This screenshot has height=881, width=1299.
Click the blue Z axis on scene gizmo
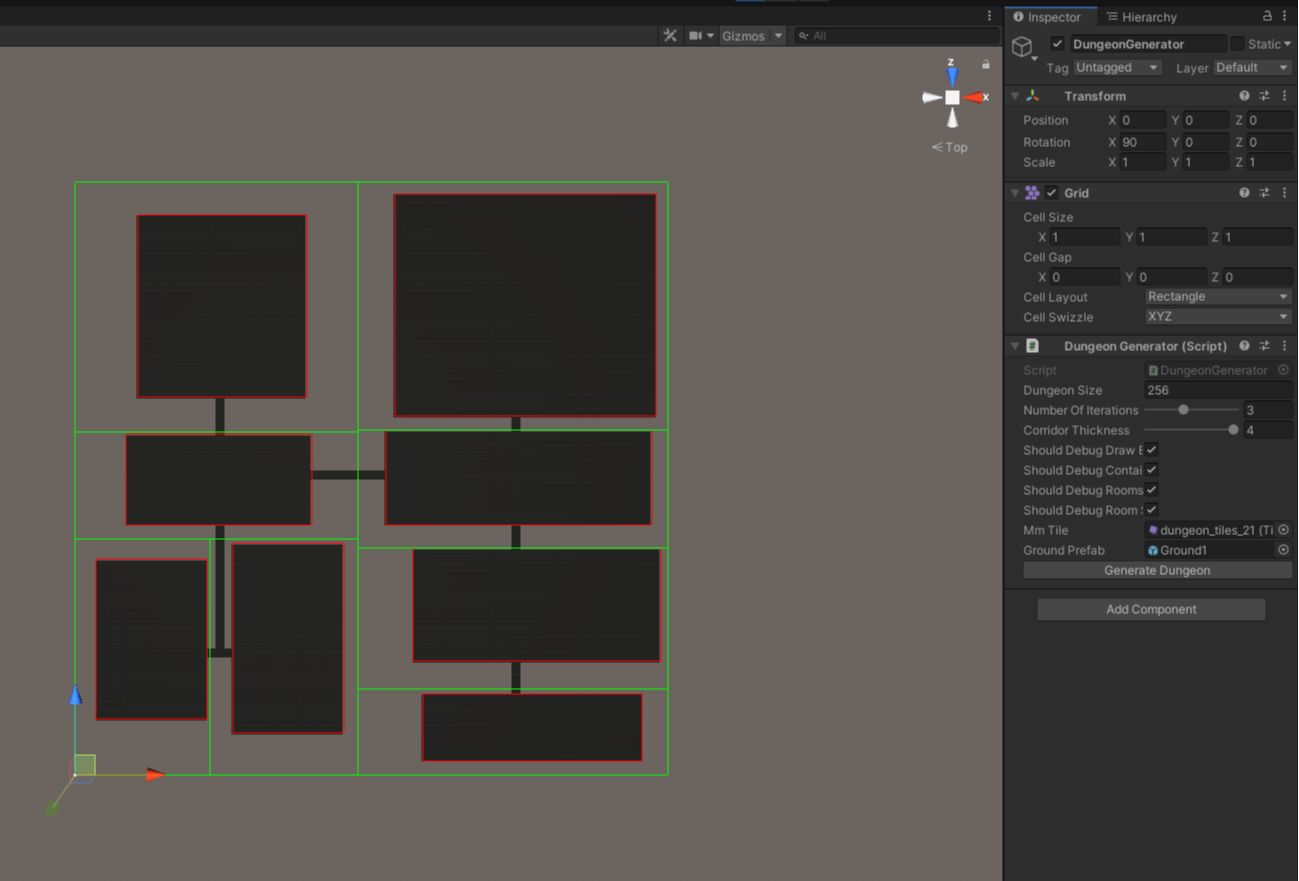pyautogui.click(x=952, y=75)
